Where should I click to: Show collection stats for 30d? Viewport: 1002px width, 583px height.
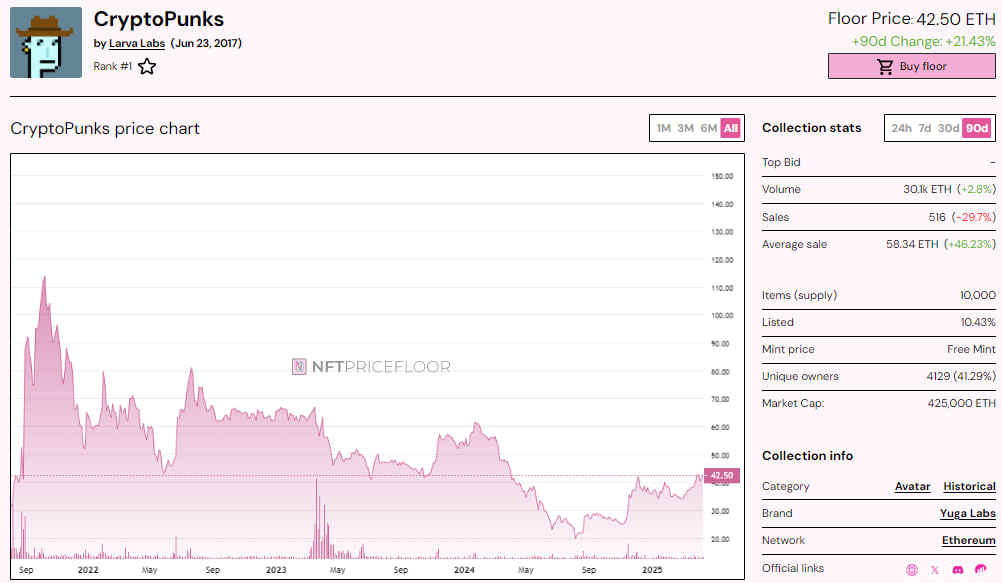[948, 128]
